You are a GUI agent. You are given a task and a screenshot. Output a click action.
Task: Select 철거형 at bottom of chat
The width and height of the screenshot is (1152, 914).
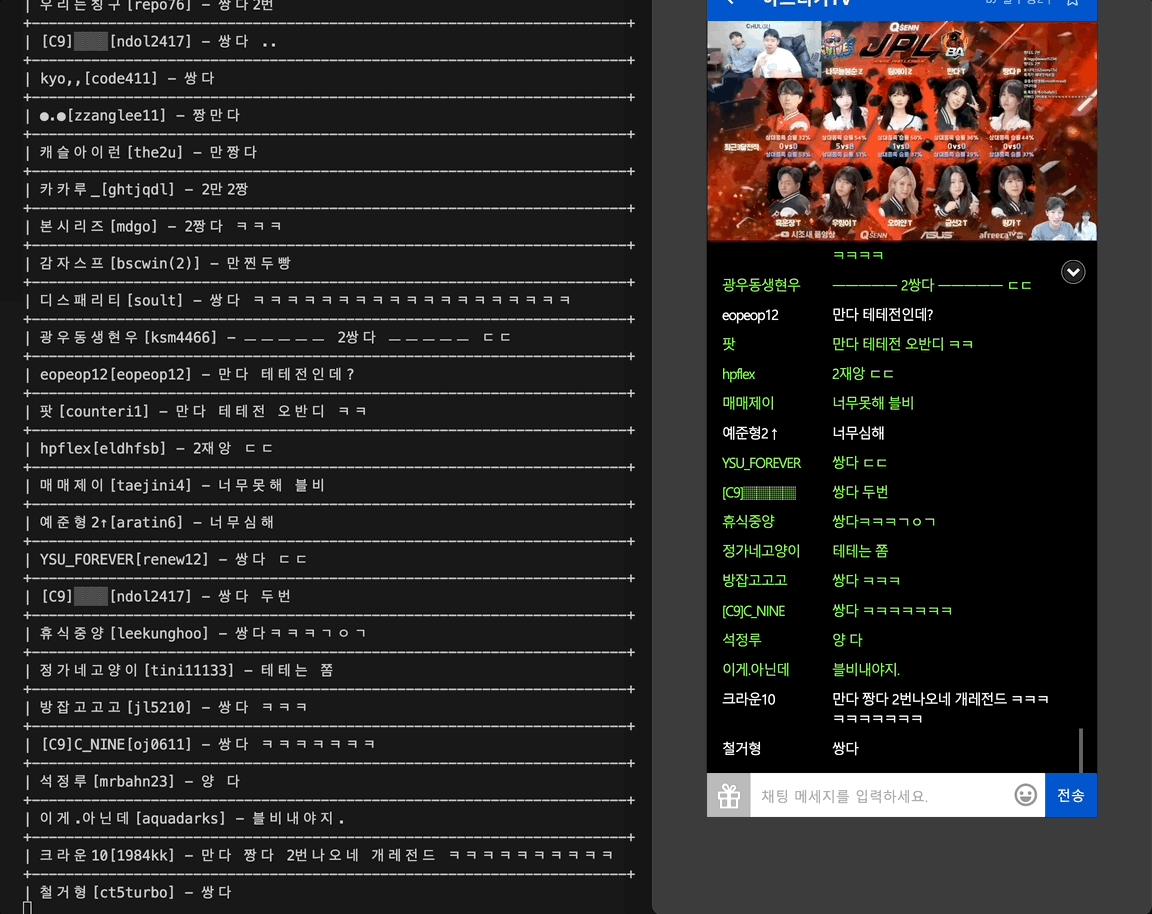[x=742, y=748]
